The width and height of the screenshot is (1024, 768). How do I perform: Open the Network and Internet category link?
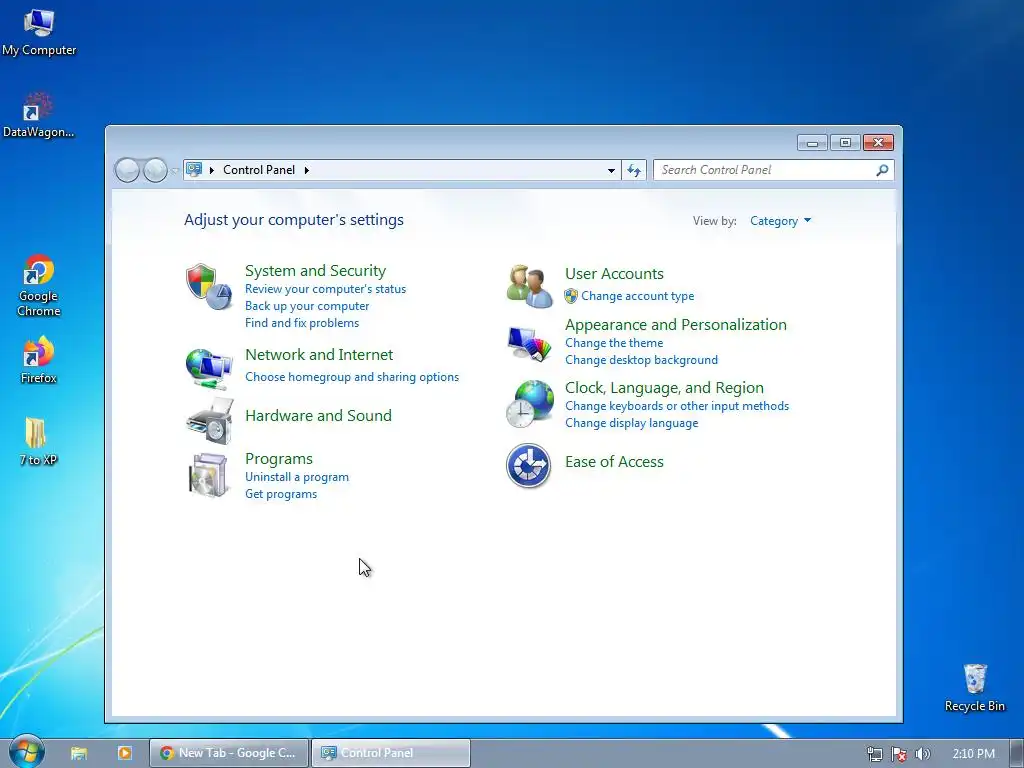(x=319, y=355)
